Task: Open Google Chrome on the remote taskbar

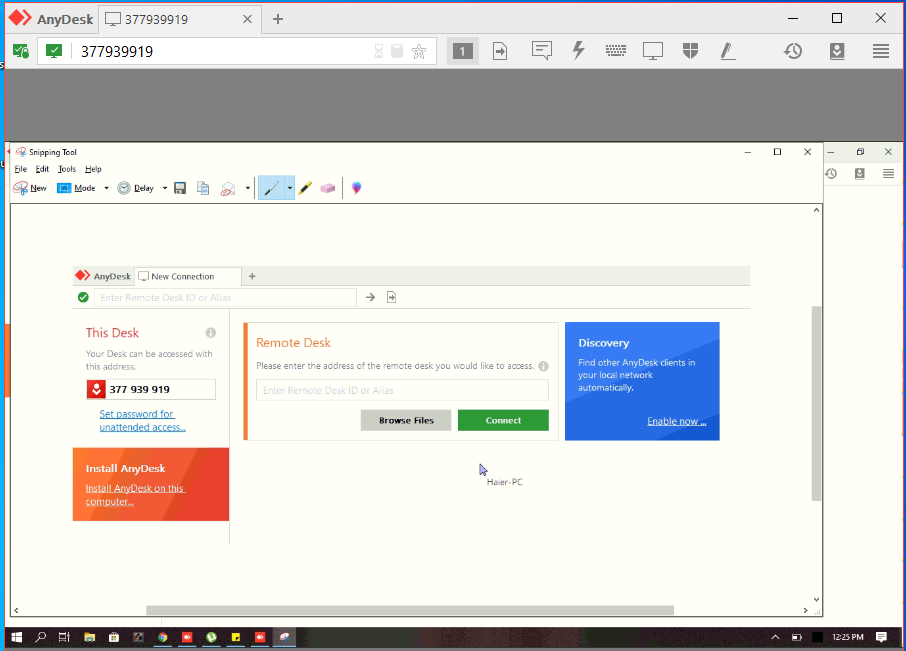Action: (163, 637)
